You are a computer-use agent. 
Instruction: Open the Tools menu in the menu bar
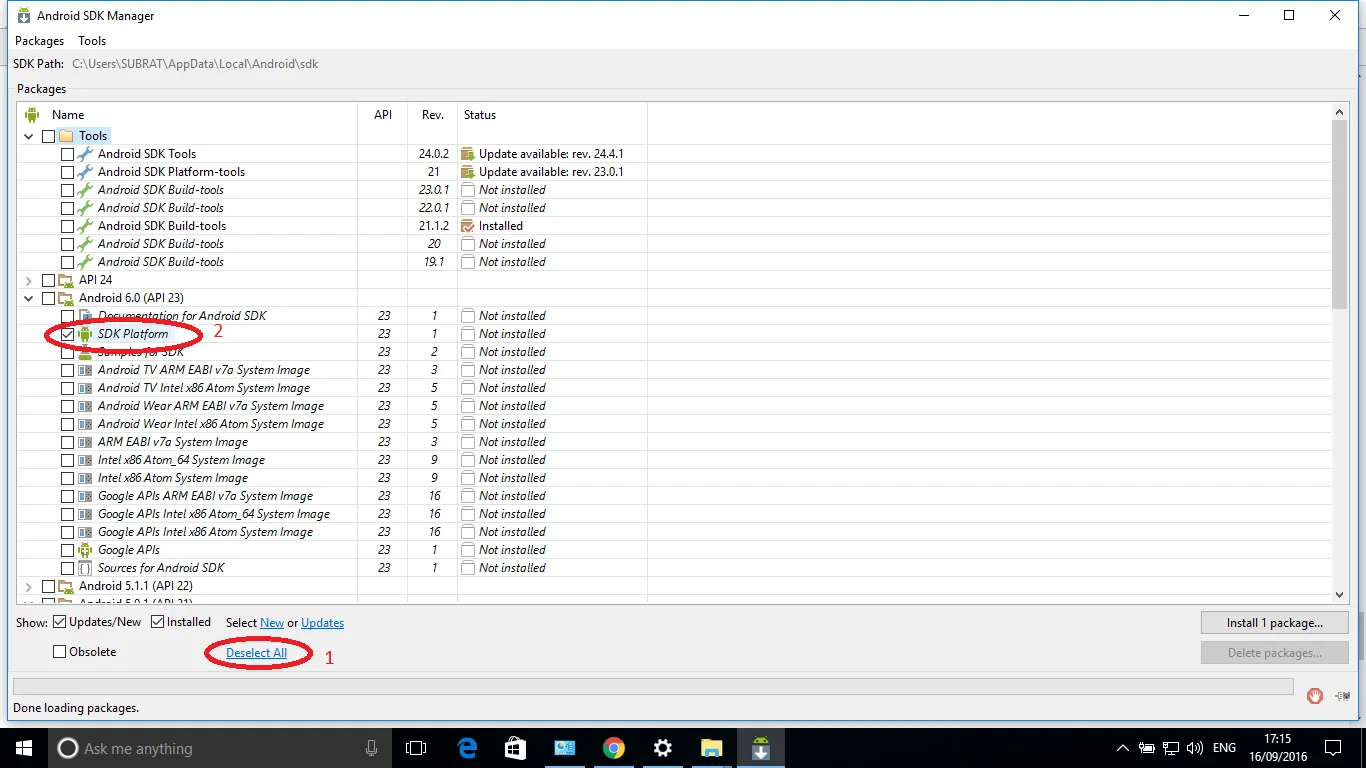click(92, 41)
